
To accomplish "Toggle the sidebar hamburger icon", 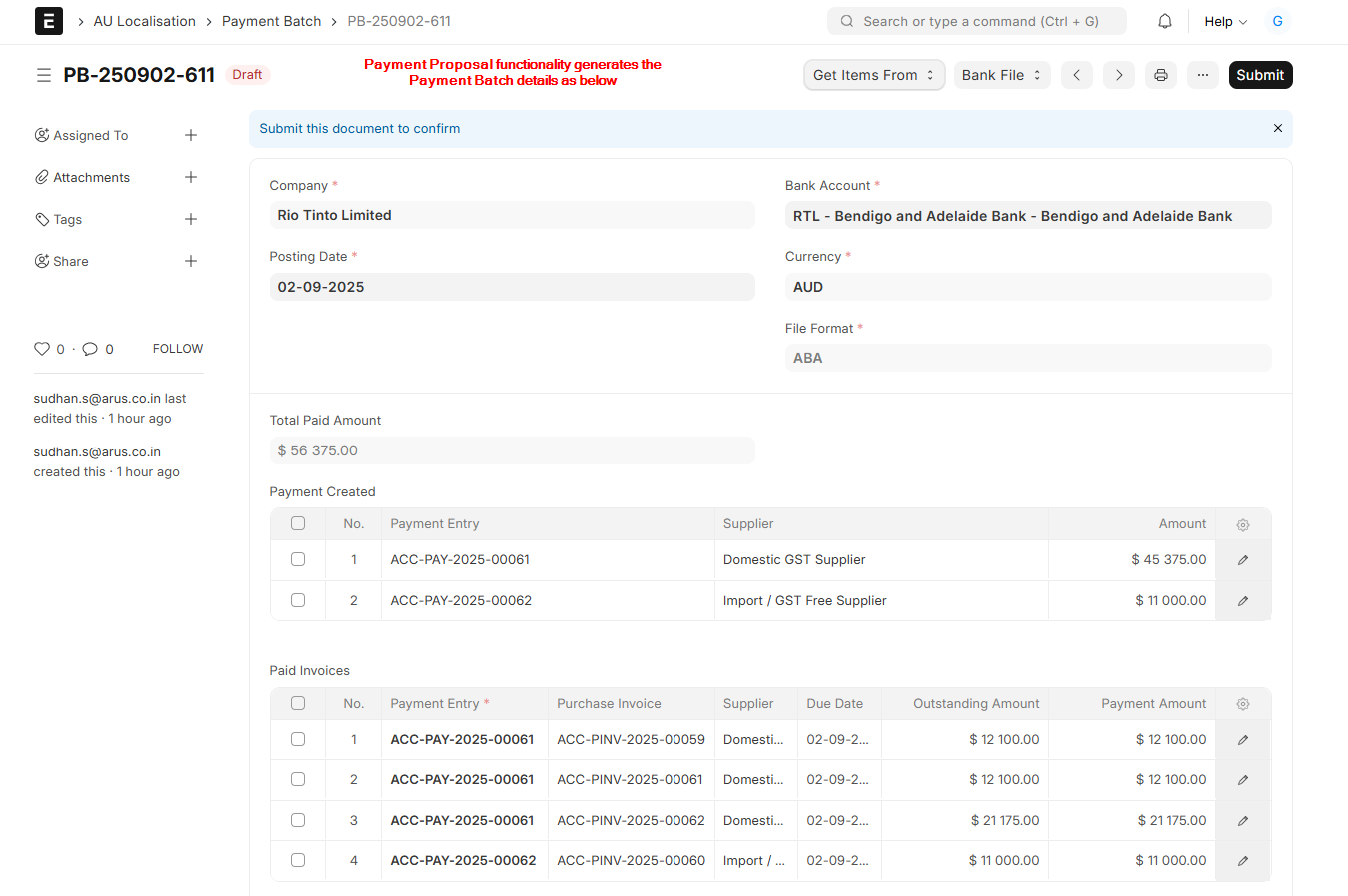I will [x=44, y=75].
